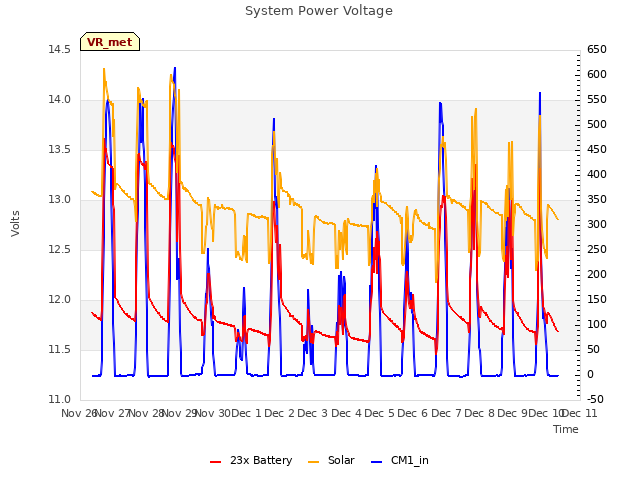Click the Dec 5 date tick label

coord(380,413)
